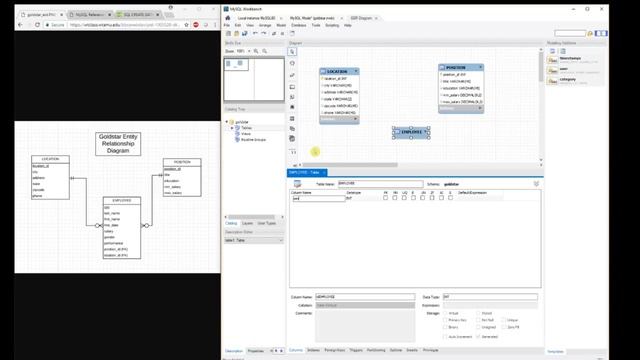The height and width of the screenshot is (360, 640).
Task: Click the save model toolbar icon
Action: coord(244,33)
